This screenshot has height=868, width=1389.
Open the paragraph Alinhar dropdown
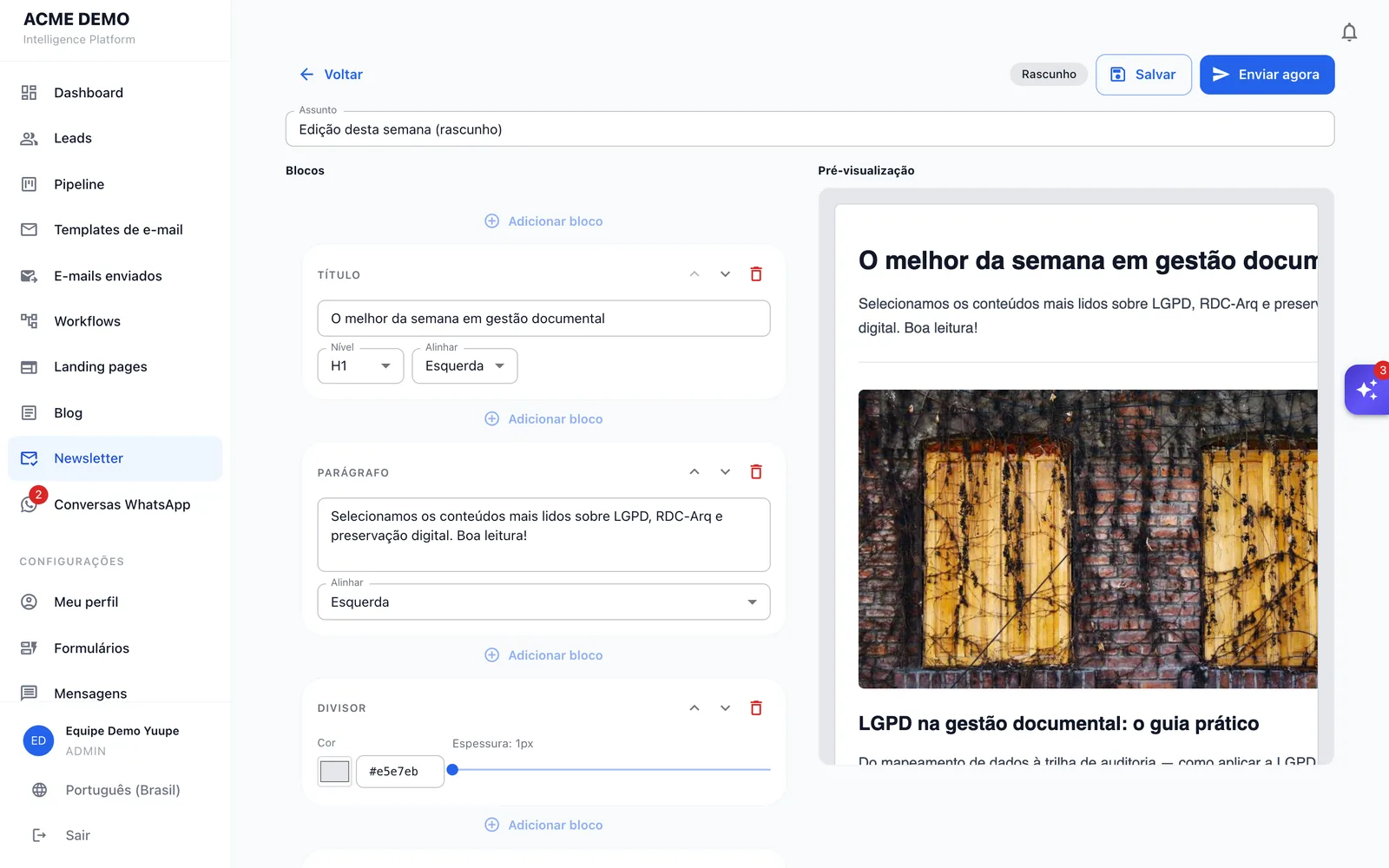click(543, 602)
